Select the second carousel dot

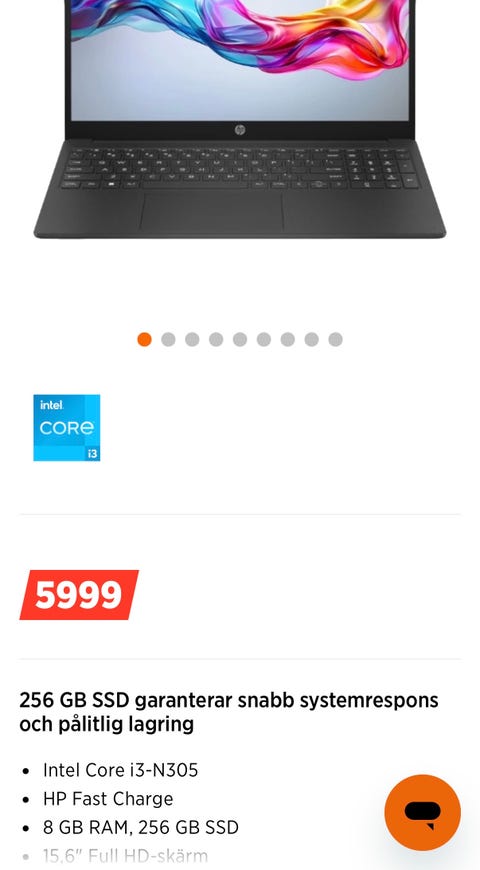click(168, 340)
